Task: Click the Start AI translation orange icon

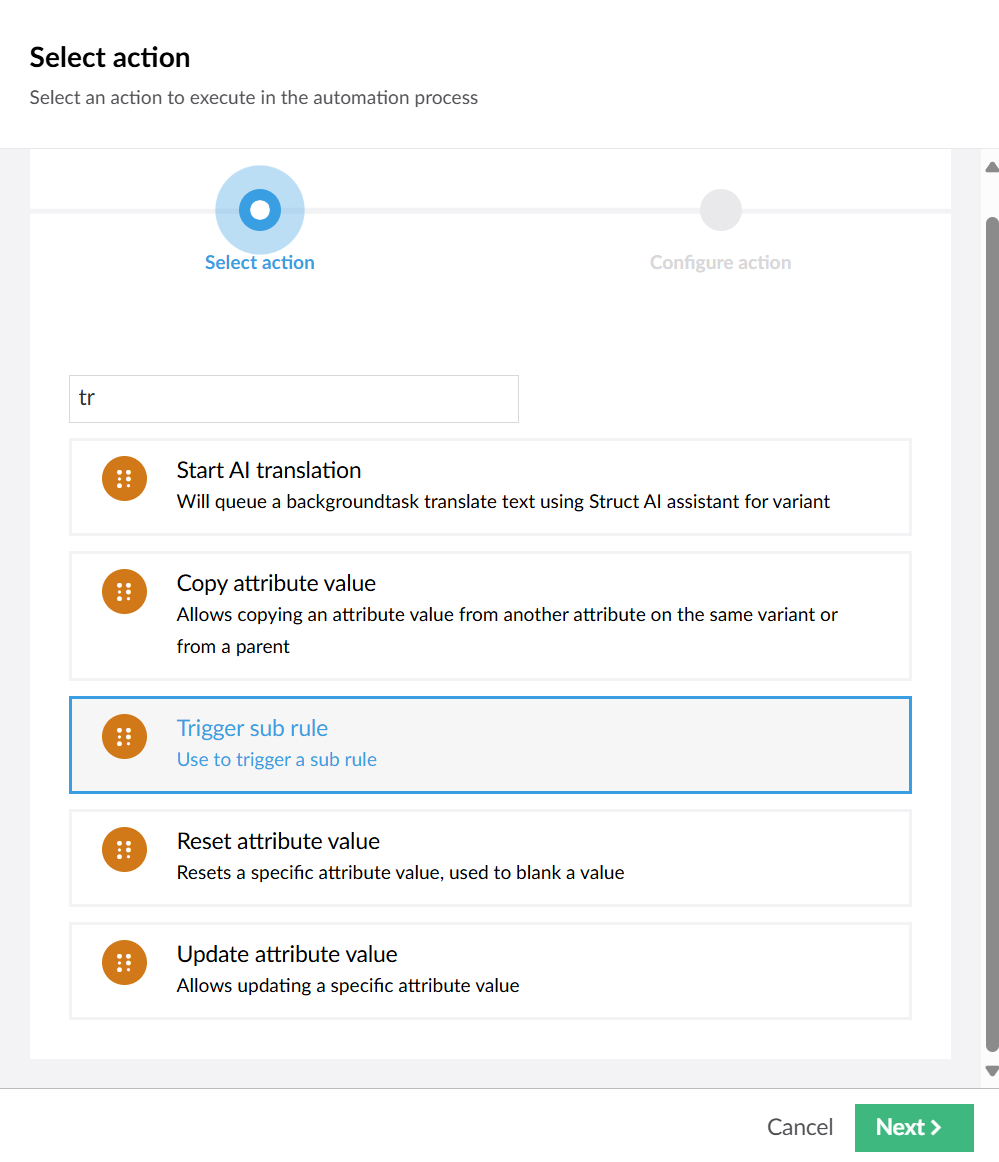Action: click(125, 479)
